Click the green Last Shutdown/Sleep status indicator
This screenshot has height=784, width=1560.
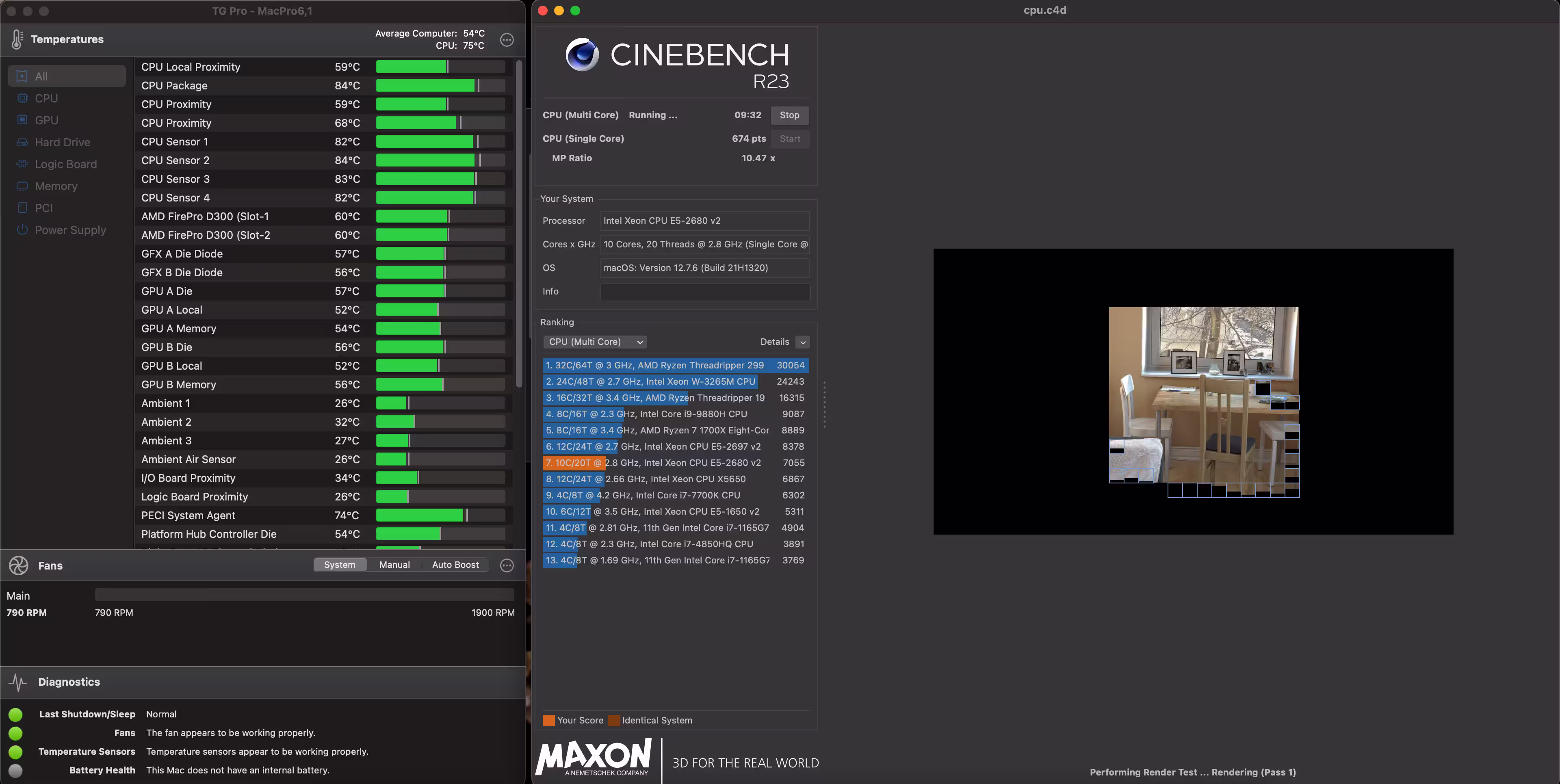tap(16, 715)
